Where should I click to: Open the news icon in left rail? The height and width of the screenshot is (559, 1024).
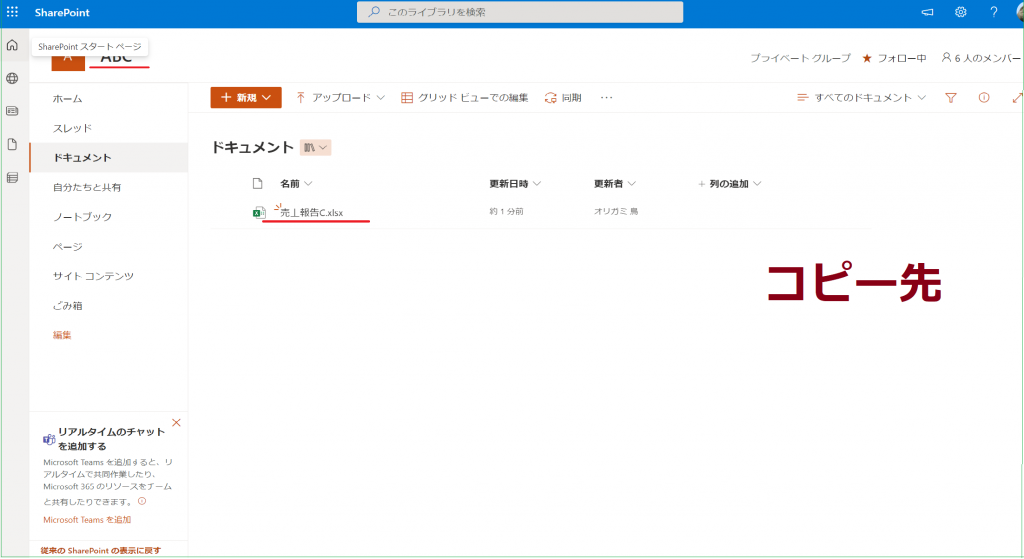12,111
